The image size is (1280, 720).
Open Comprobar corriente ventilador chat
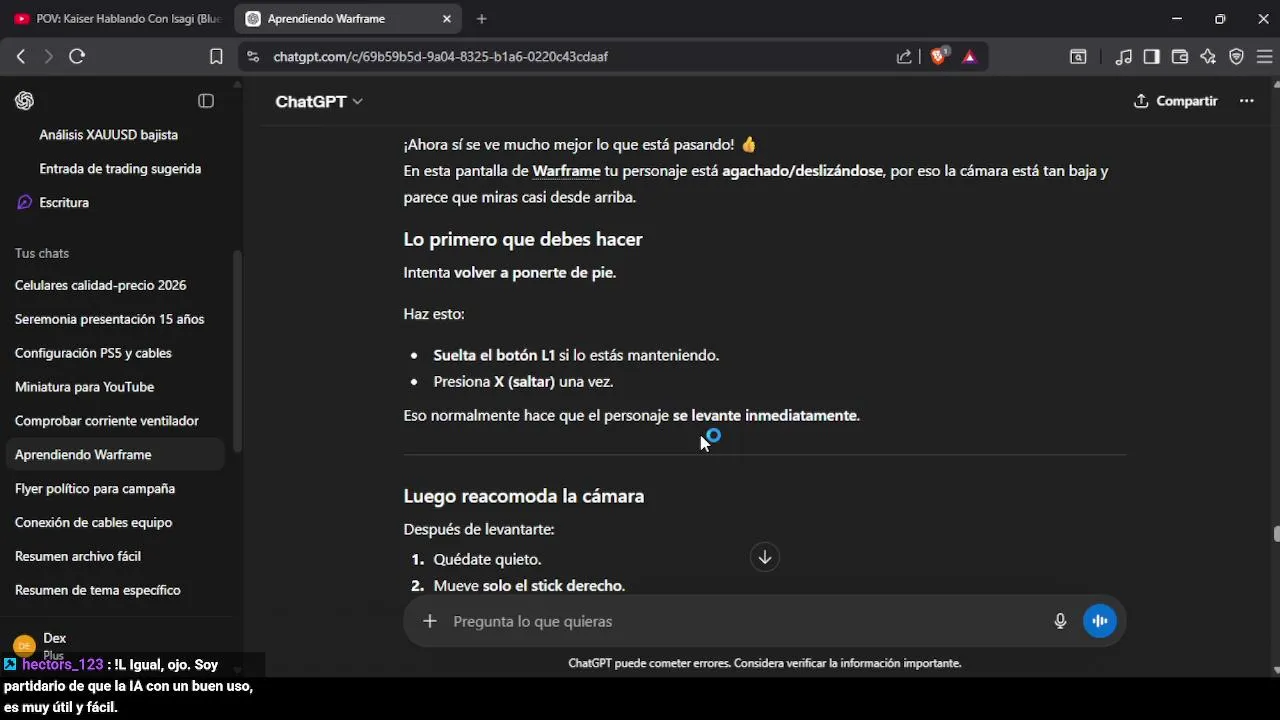(116, 421)
